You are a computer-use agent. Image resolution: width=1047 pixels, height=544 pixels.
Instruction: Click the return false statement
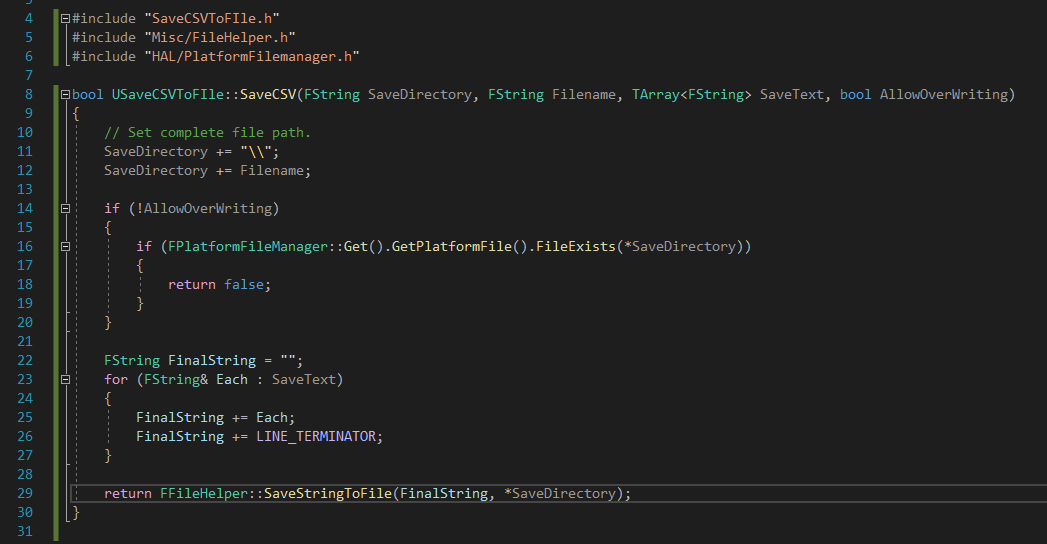[219, 285]
